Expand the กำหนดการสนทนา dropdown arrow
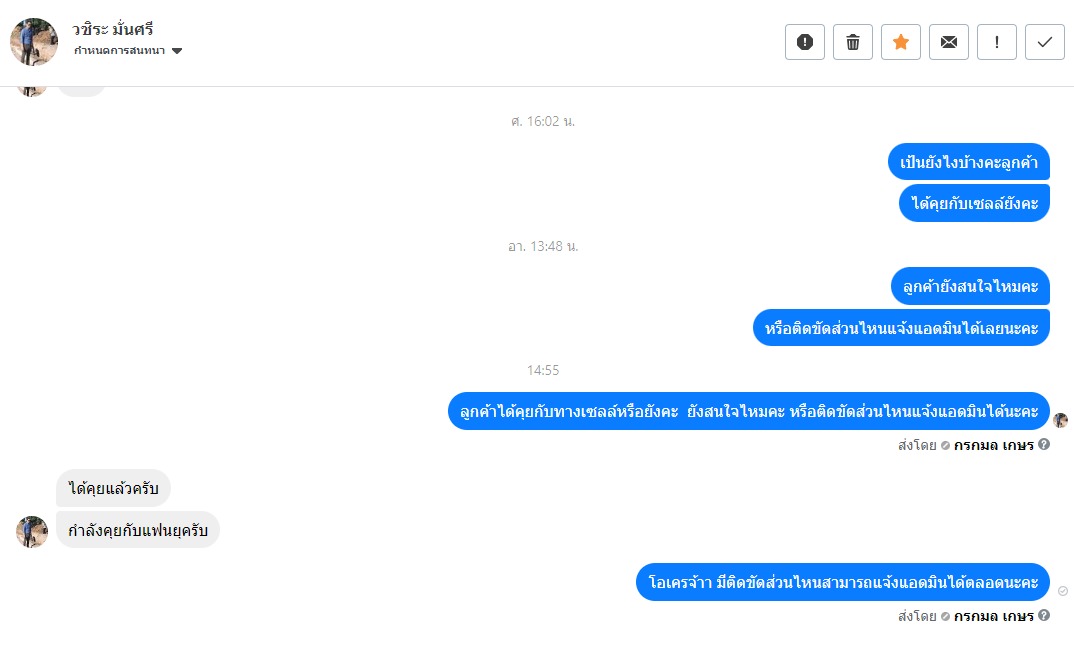Viewport: 1074px width, 651px height. pyautogui.click(x=177, y=51)
